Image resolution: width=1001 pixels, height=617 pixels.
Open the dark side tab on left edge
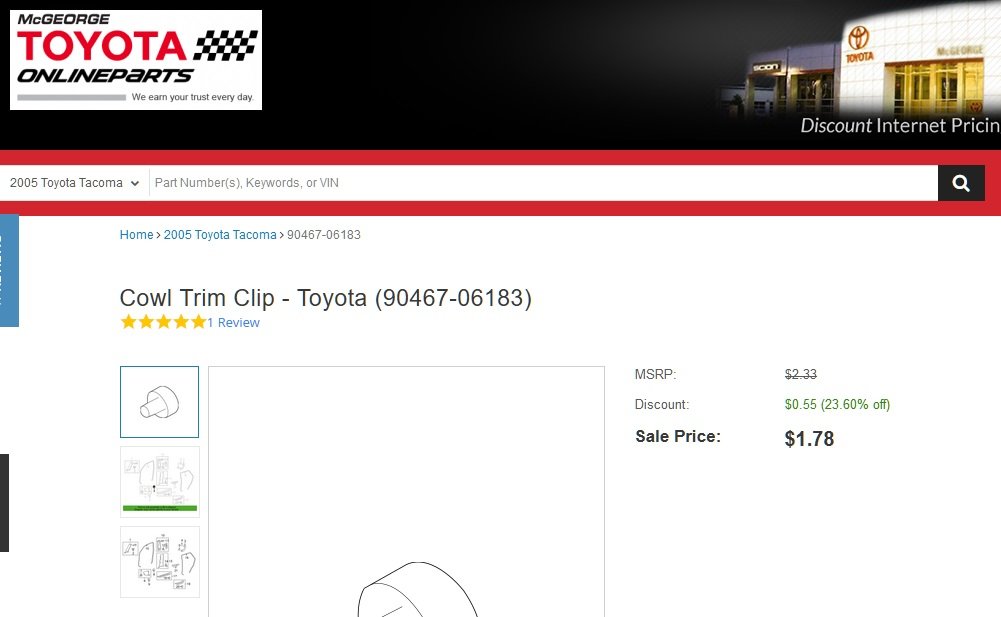(x=4, y=503)
